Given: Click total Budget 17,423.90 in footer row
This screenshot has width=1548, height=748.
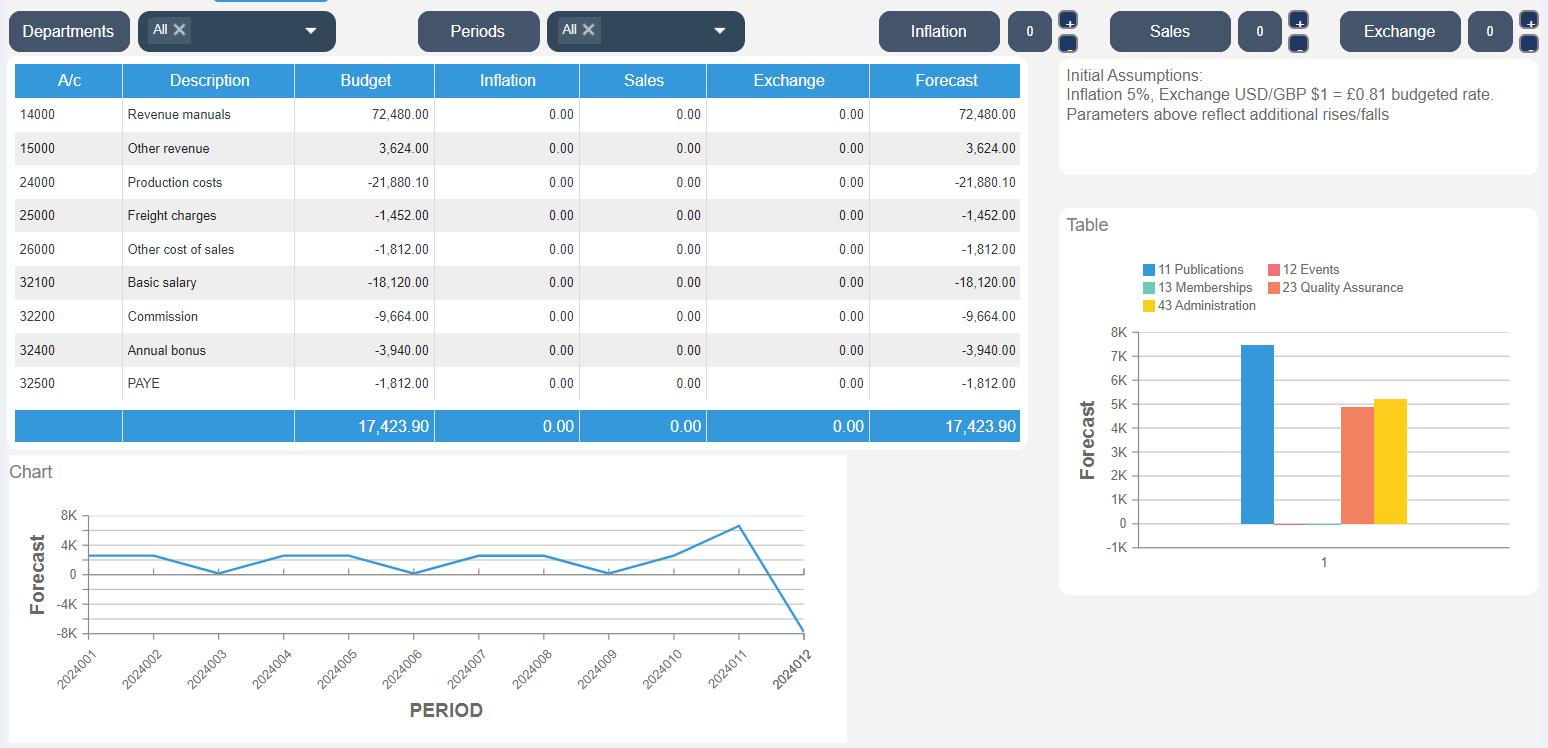Looking at the screenshot, I should click(x=394, y=427).
